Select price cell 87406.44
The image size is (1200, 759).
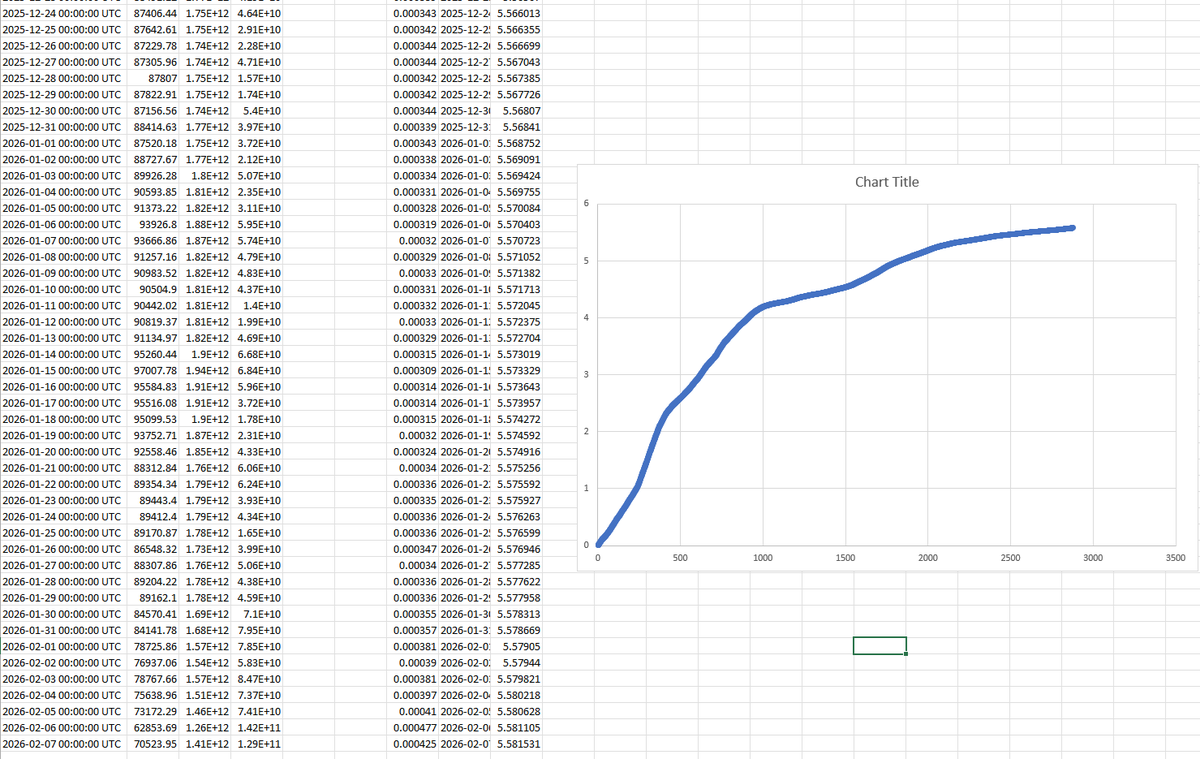tap(155, 15)
